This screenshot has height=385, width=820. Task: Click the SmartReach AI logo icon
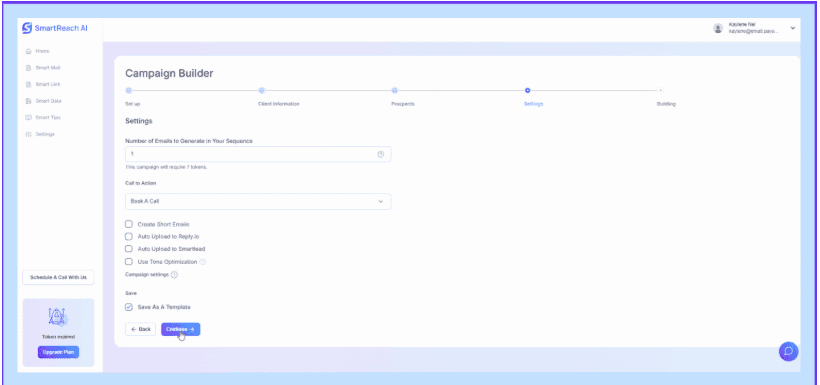[x=27, y=28]
